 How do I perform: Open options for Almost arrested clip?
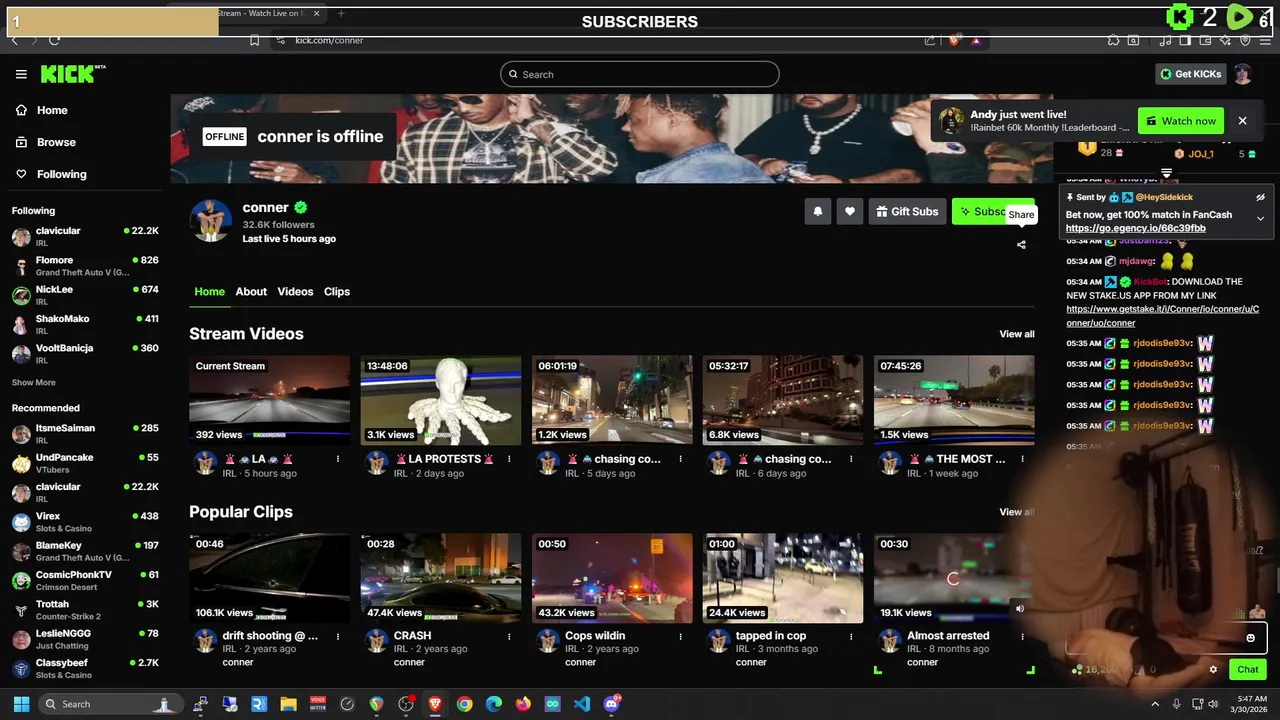[1022, 636]
